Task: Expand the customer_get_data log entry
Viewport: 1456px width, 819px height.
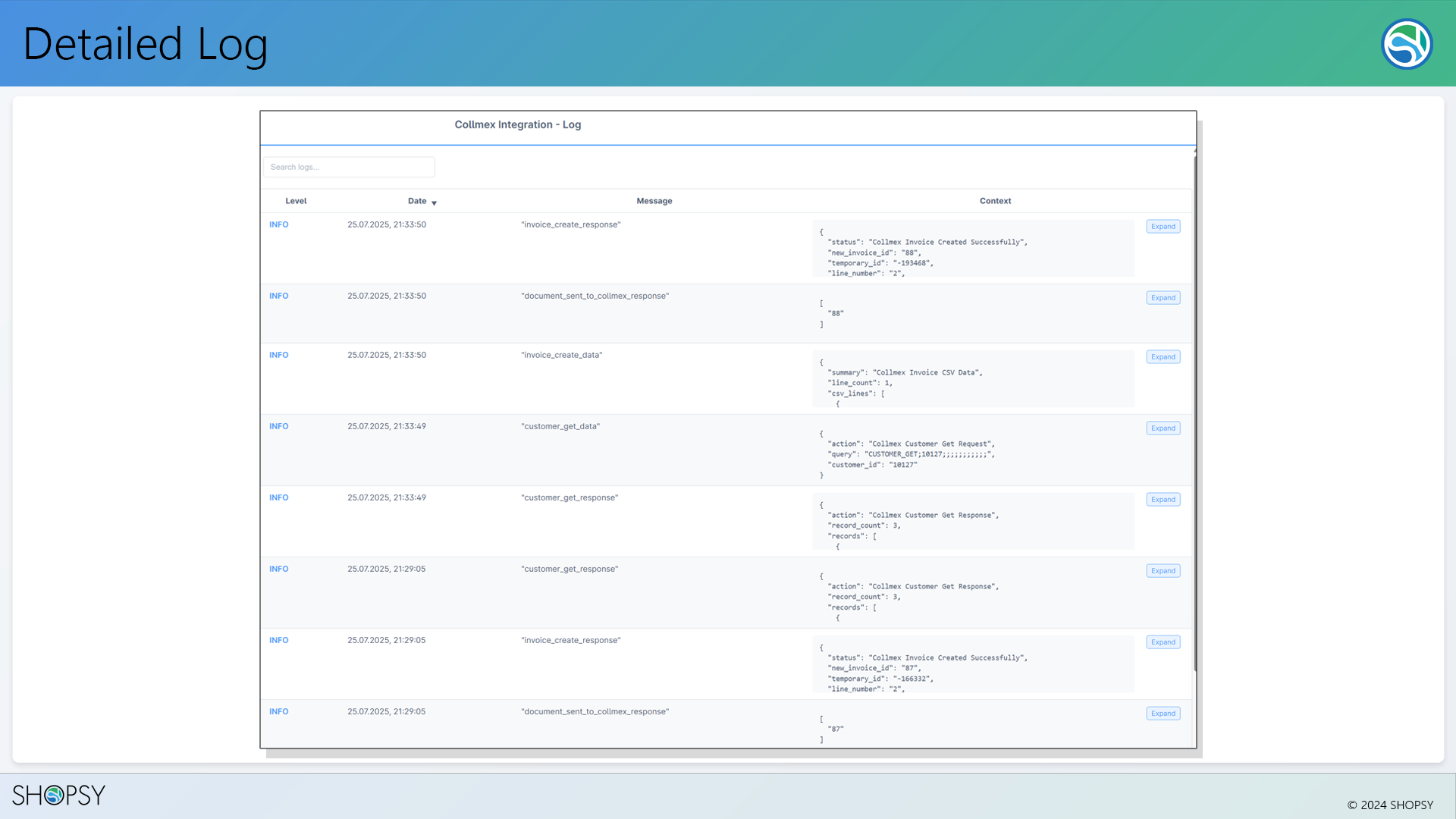Action: click(1163, 428)
